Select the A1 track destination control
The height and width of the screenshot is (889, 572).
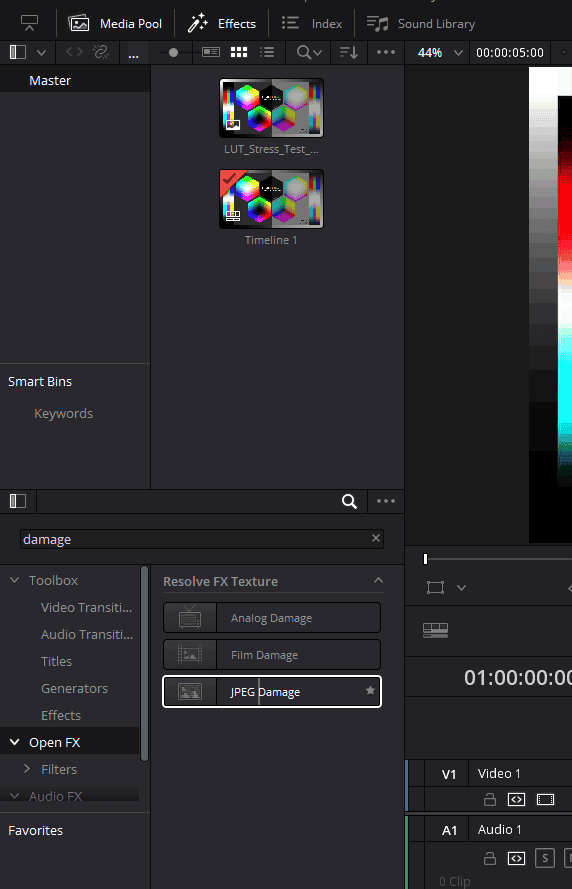pos(449,831)
